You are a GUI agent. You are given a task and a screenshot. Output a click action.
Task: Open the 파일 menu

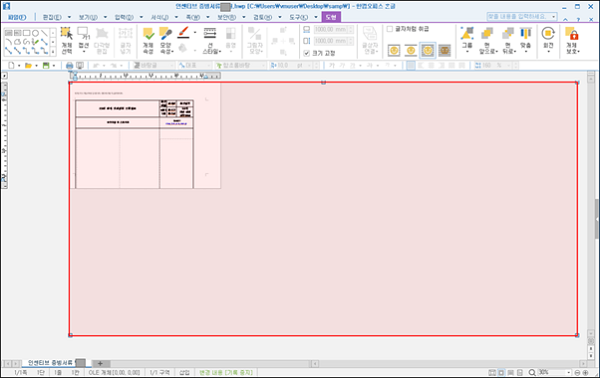[17, 17]
